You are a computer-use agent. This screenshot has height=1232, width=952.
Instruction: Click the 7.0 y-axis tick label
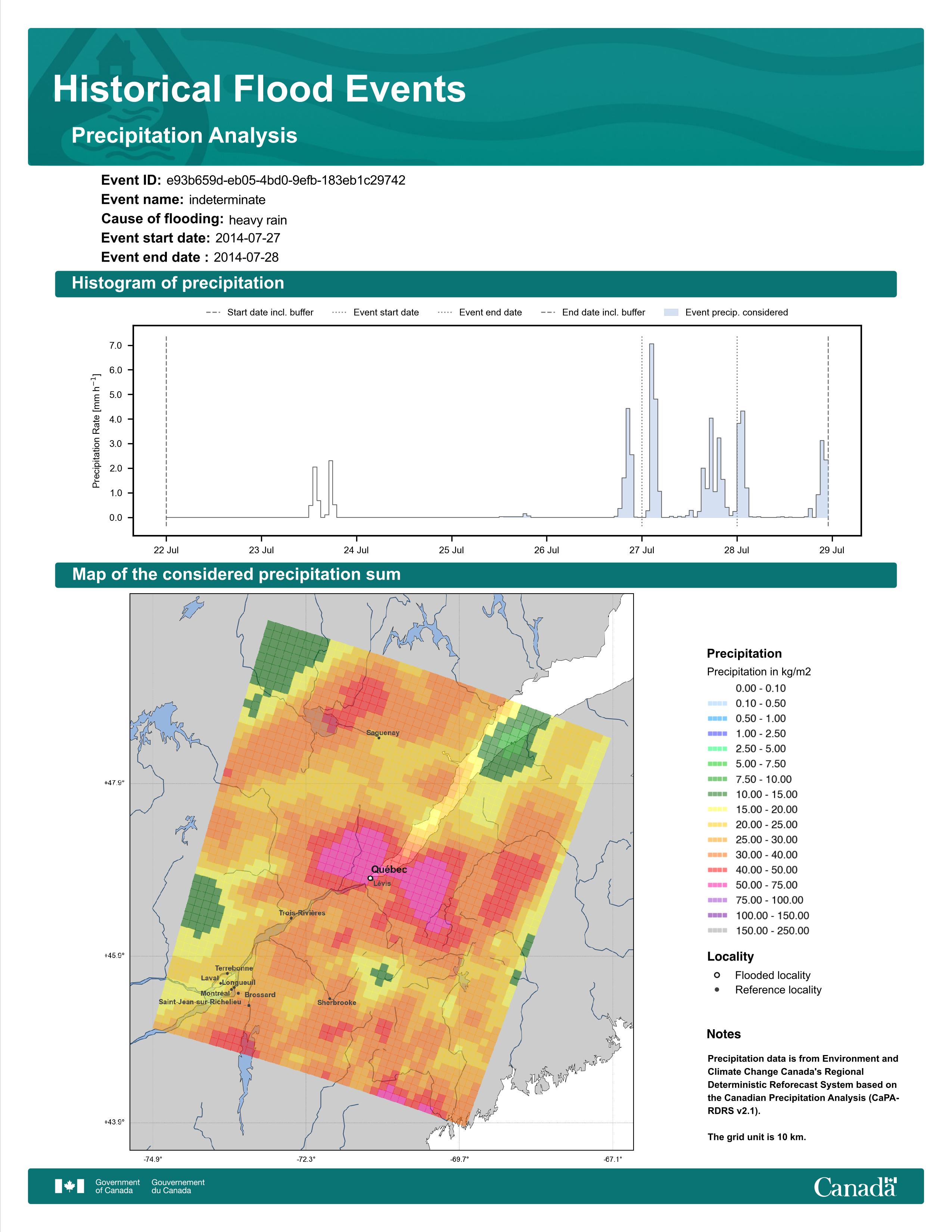[x=116, y=346]
